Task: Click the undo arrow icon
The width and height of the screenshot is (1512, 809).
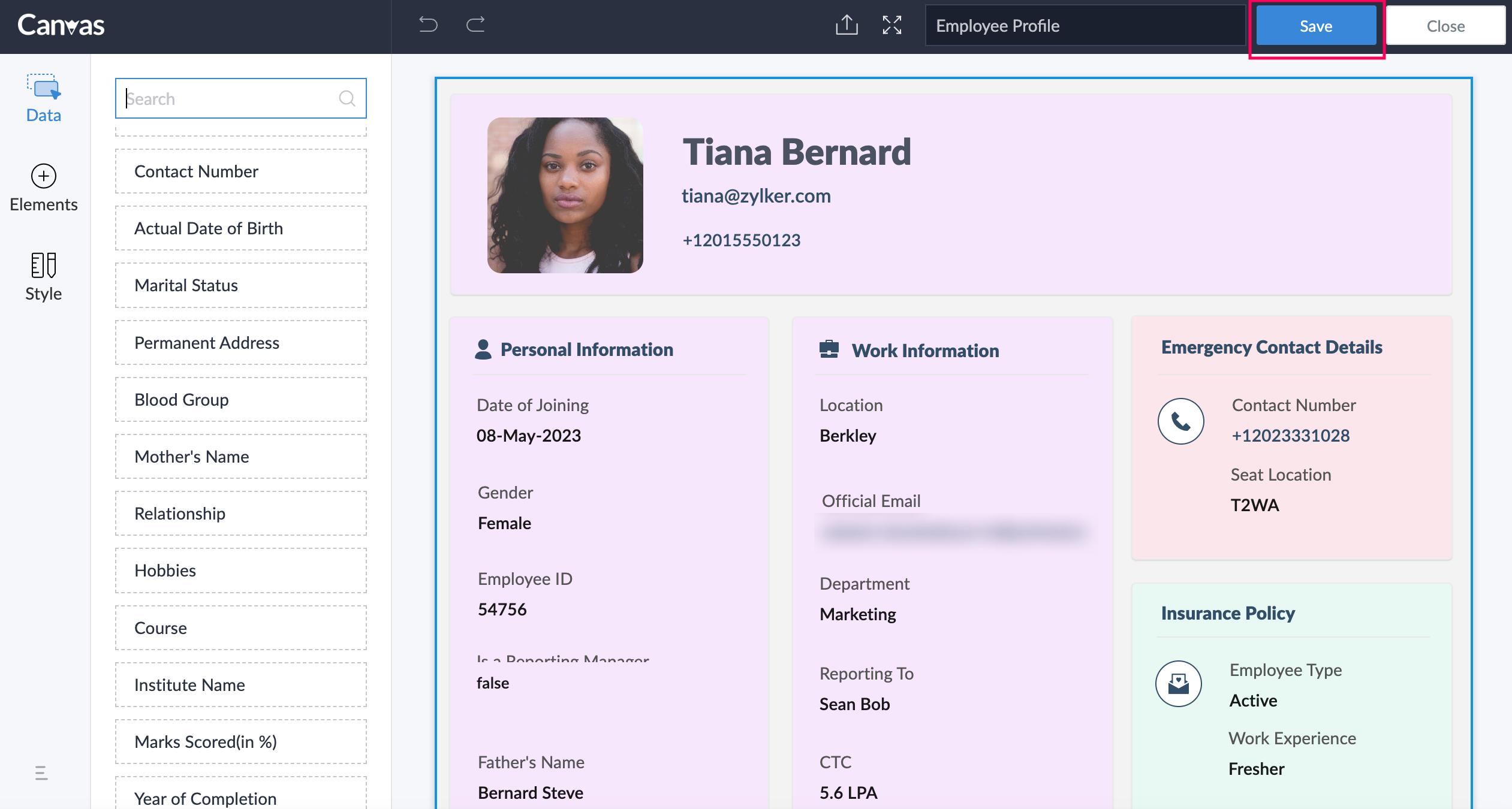Action: tap(428, 25)
